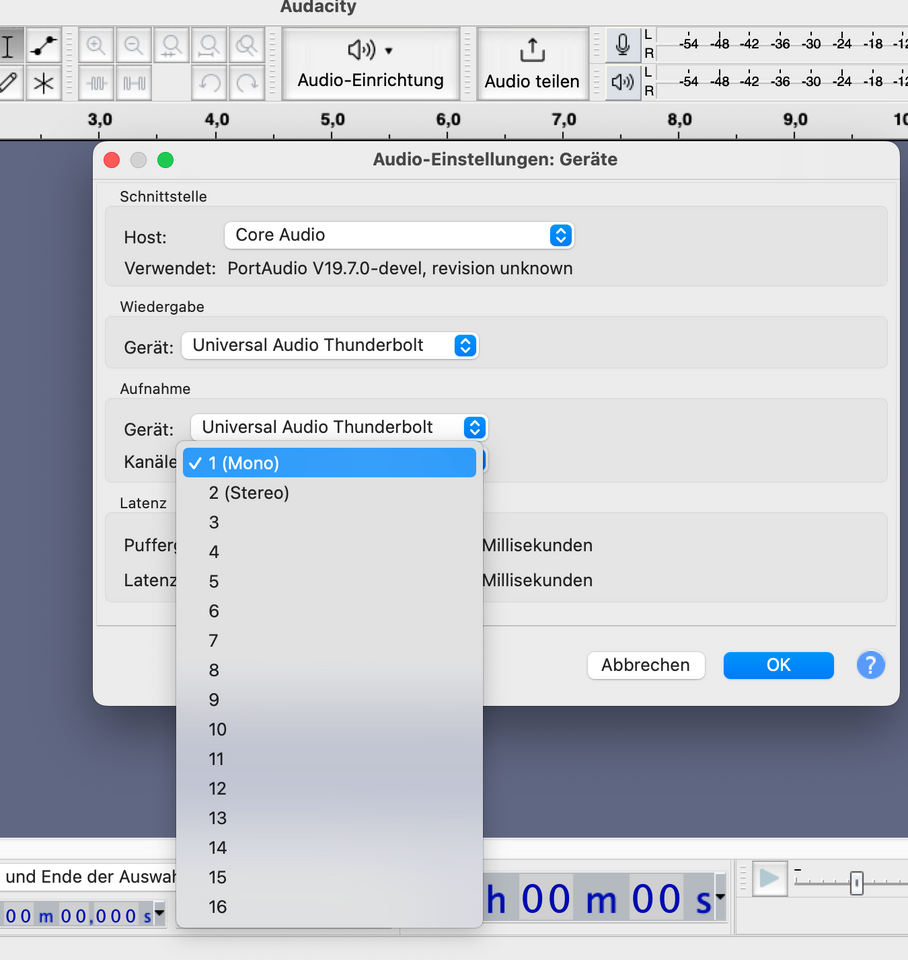Select the Multi-tool asterisk icon
Viewport: 908px width, 960px height.
43,83
